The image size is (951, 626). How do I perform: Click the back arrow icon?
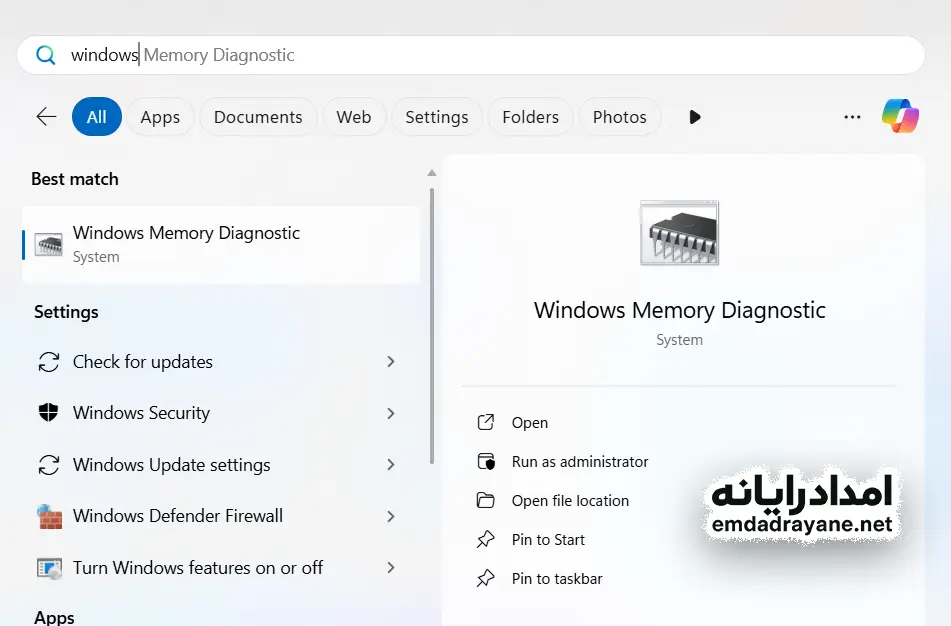[x=45, y=116]
